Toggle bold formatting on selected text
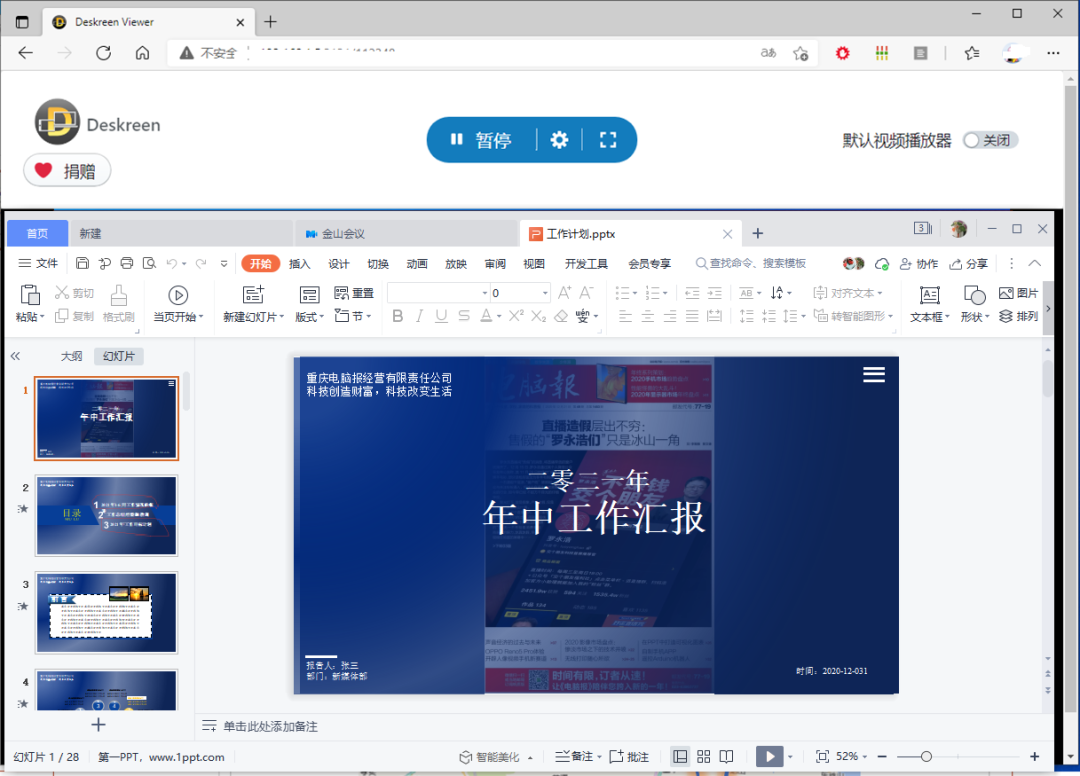This screenshot has width=1080, height=776. pos(397,315)
